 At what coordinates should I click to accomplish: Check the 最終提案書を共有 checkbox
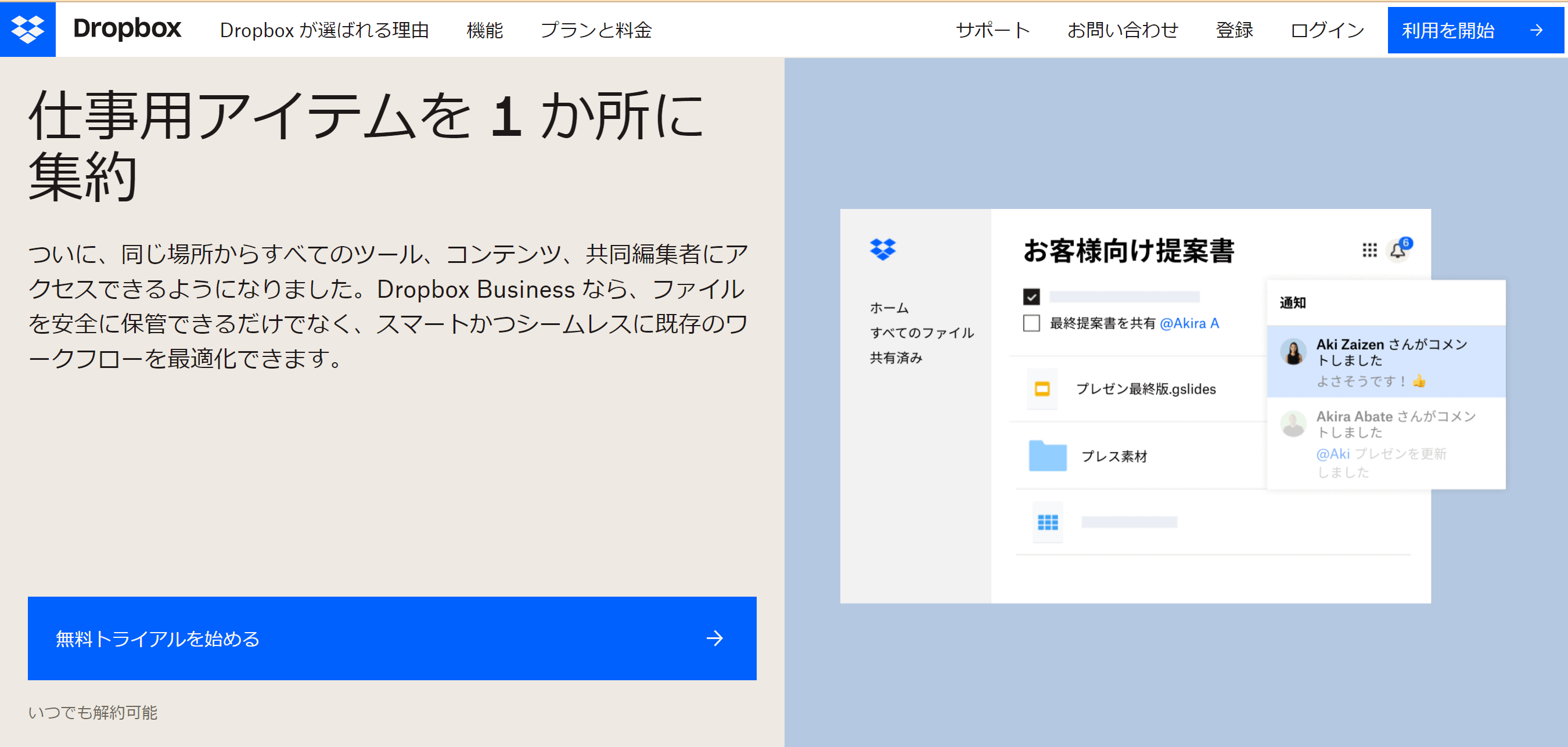(1031, 323)
